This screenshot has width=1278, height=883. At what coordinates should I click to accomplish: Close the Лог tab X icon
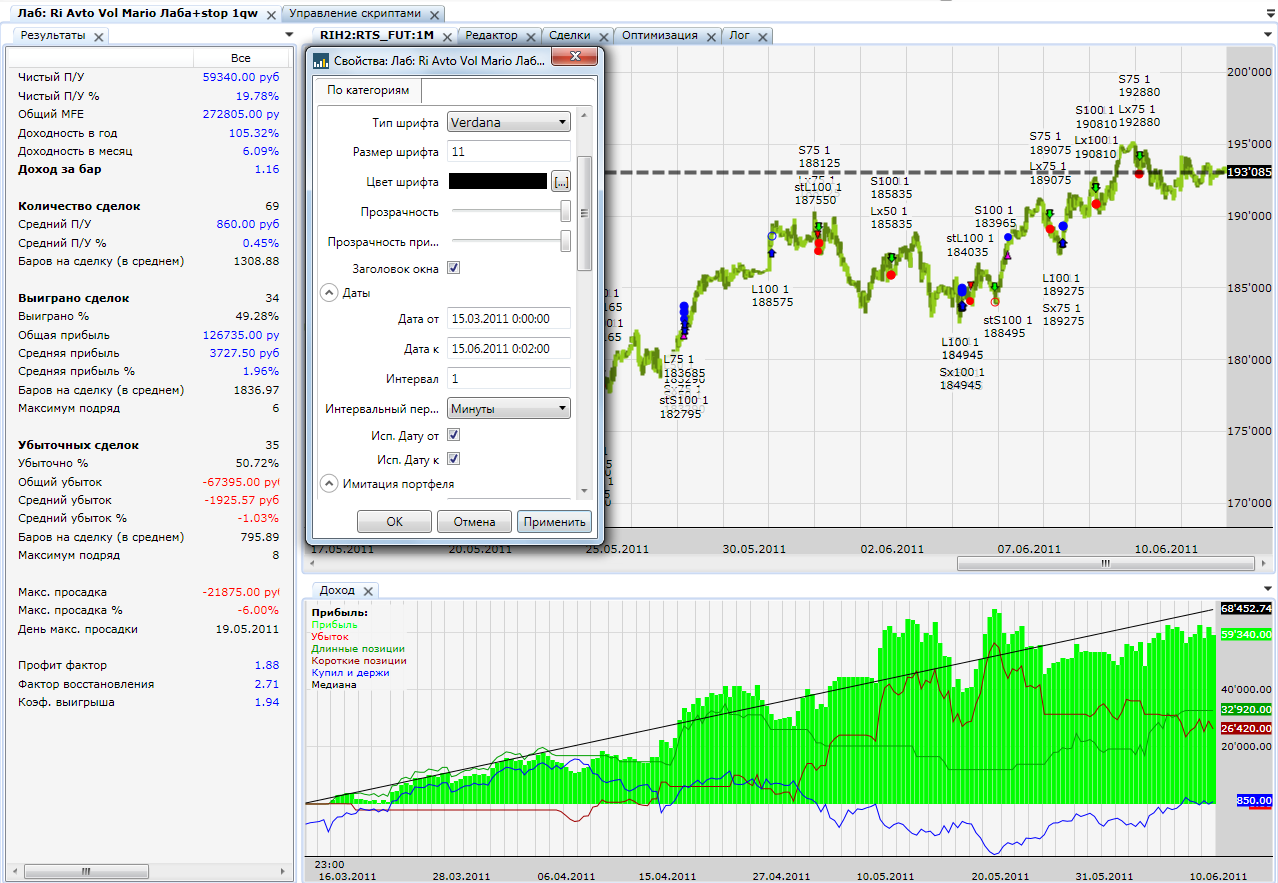point(763,36)
